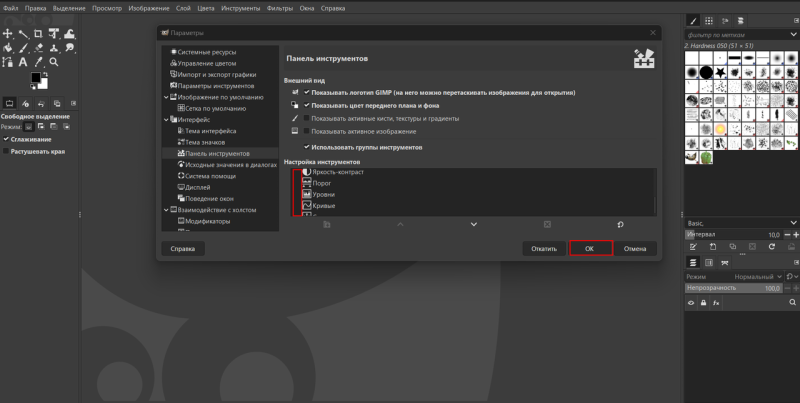
Task: Select the Zoom magnifier tool
Action: (54, 62)
